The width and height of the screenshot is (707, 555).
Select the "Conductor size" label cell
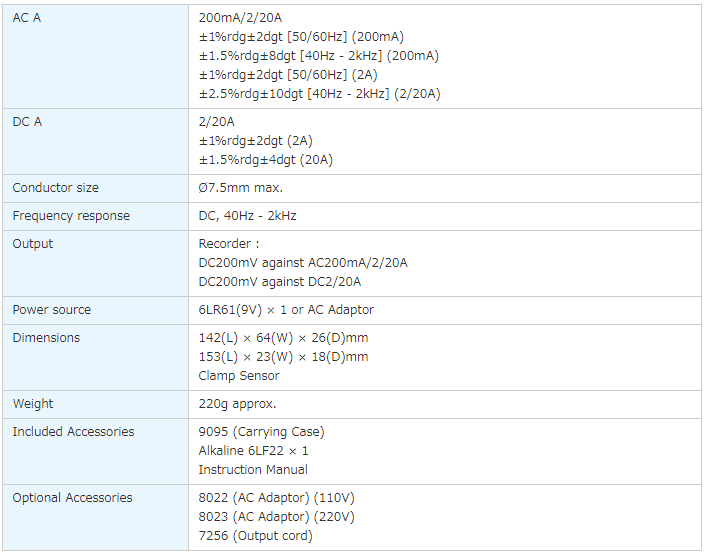coord(56,188)
